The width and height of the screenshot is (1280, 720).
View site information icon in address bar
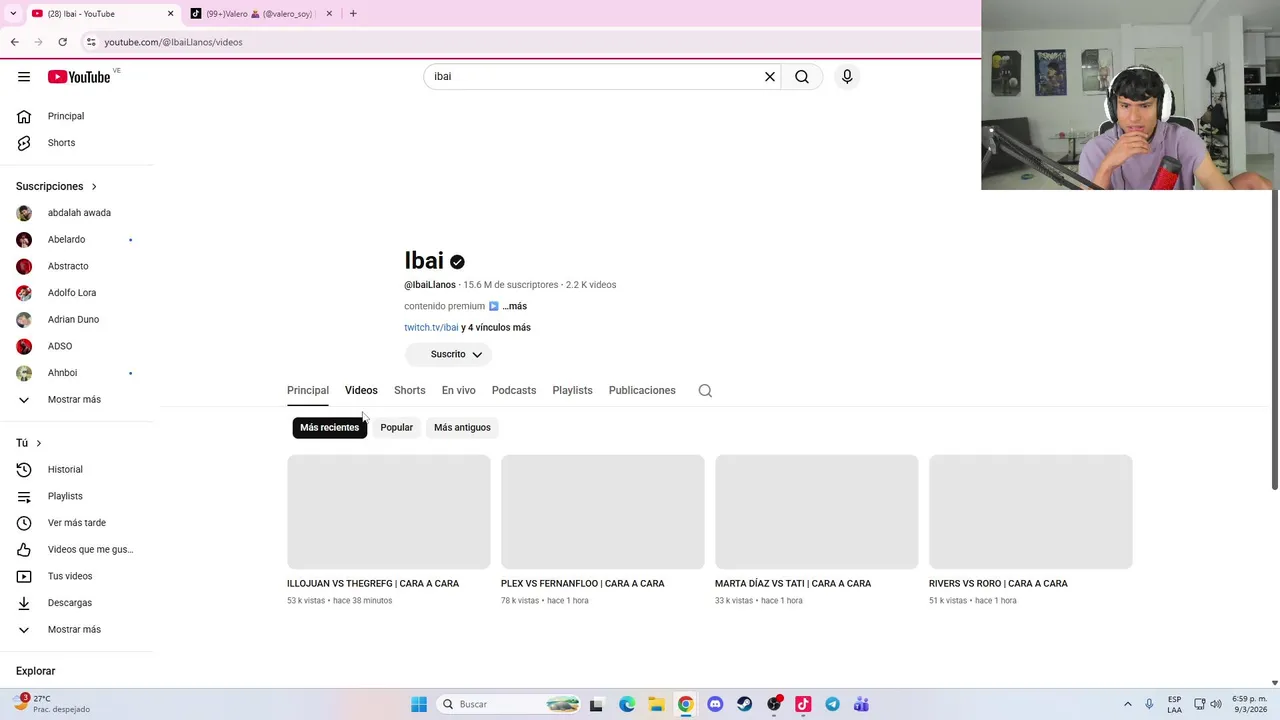pos(90,42)
